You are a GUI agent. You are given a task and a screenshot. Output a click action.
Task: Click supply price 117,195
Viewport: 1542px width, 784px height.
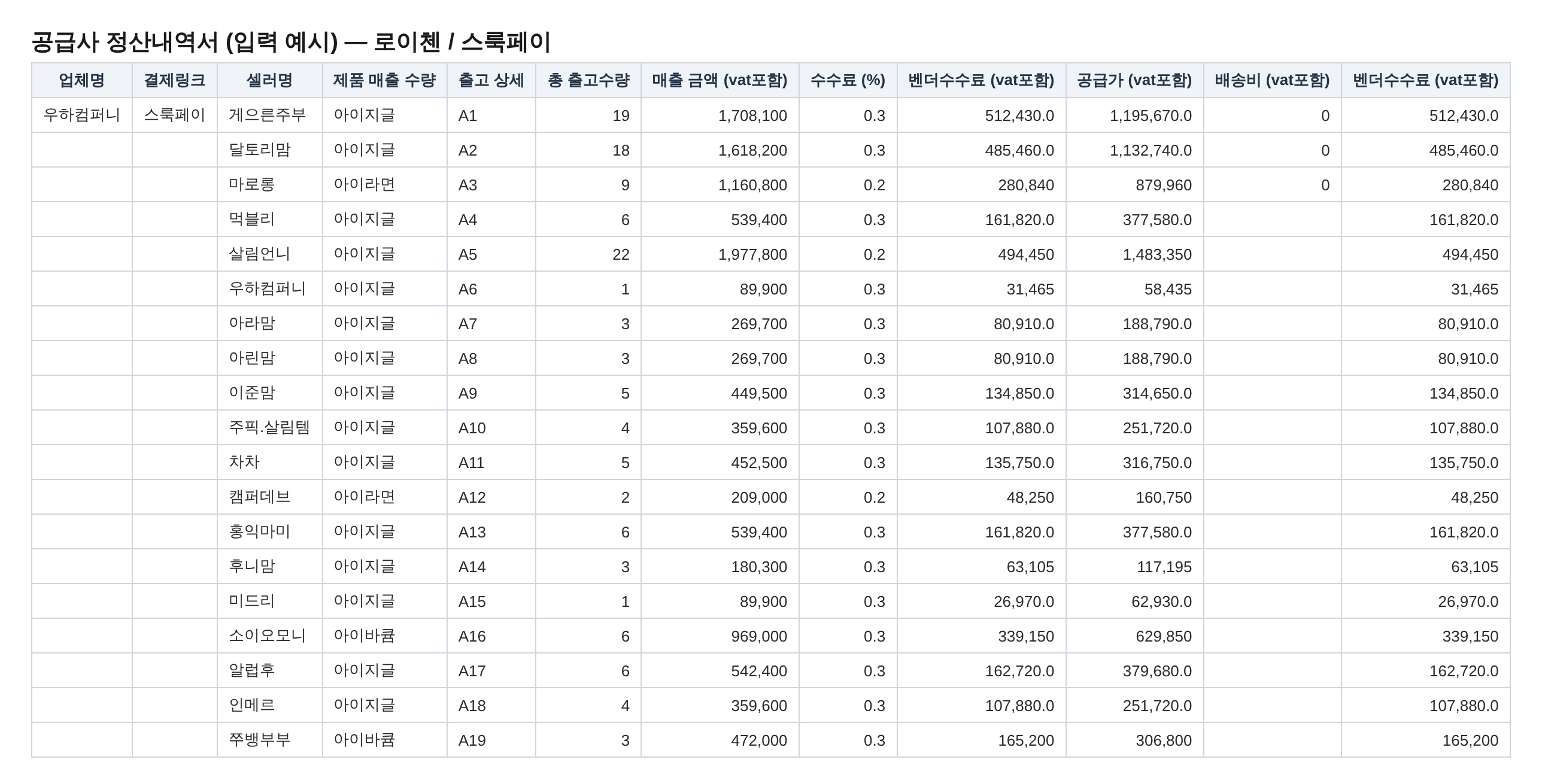point(1135,566)
